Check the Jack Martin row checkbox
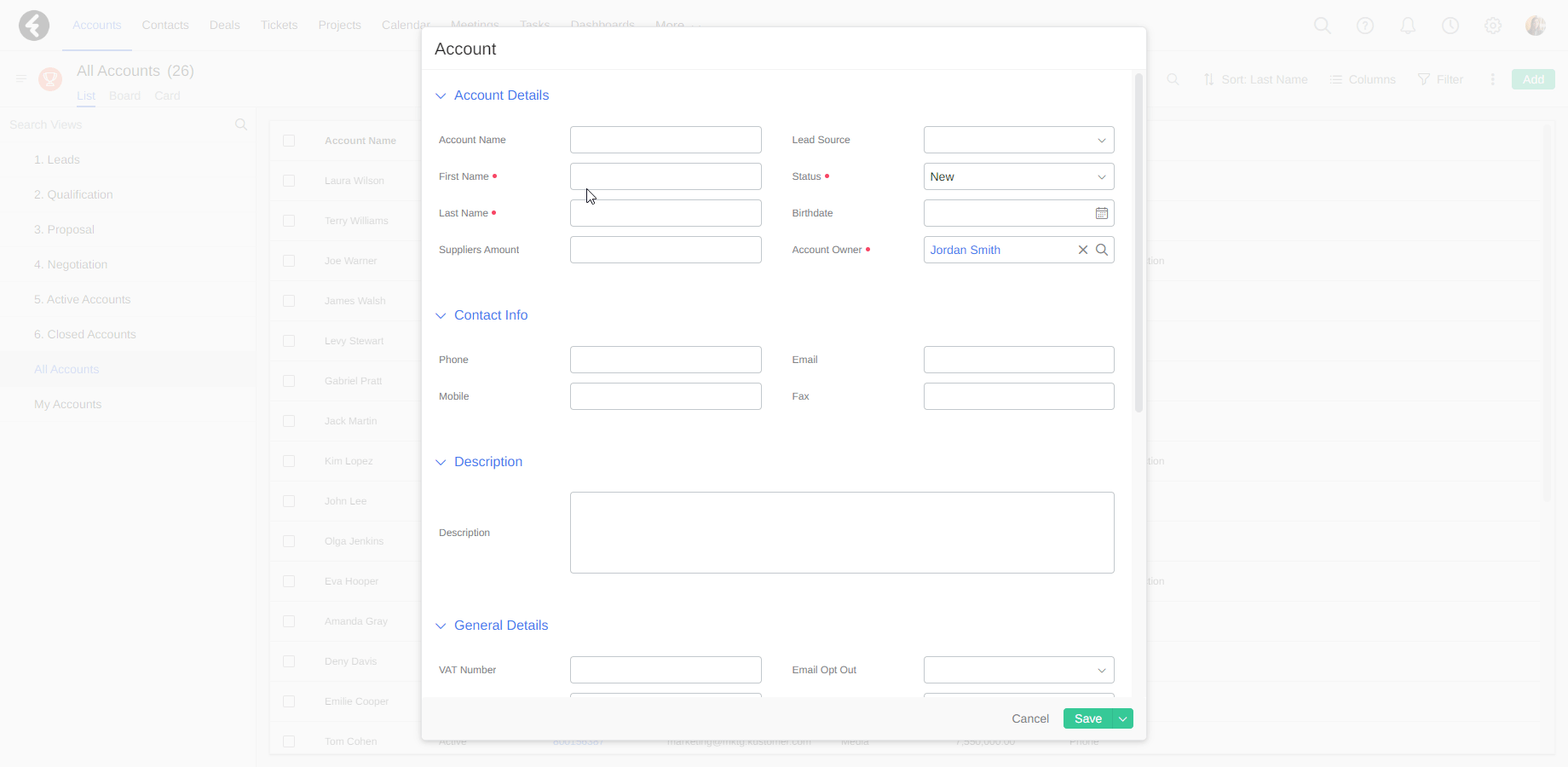1568x767 pixels. 289,421
